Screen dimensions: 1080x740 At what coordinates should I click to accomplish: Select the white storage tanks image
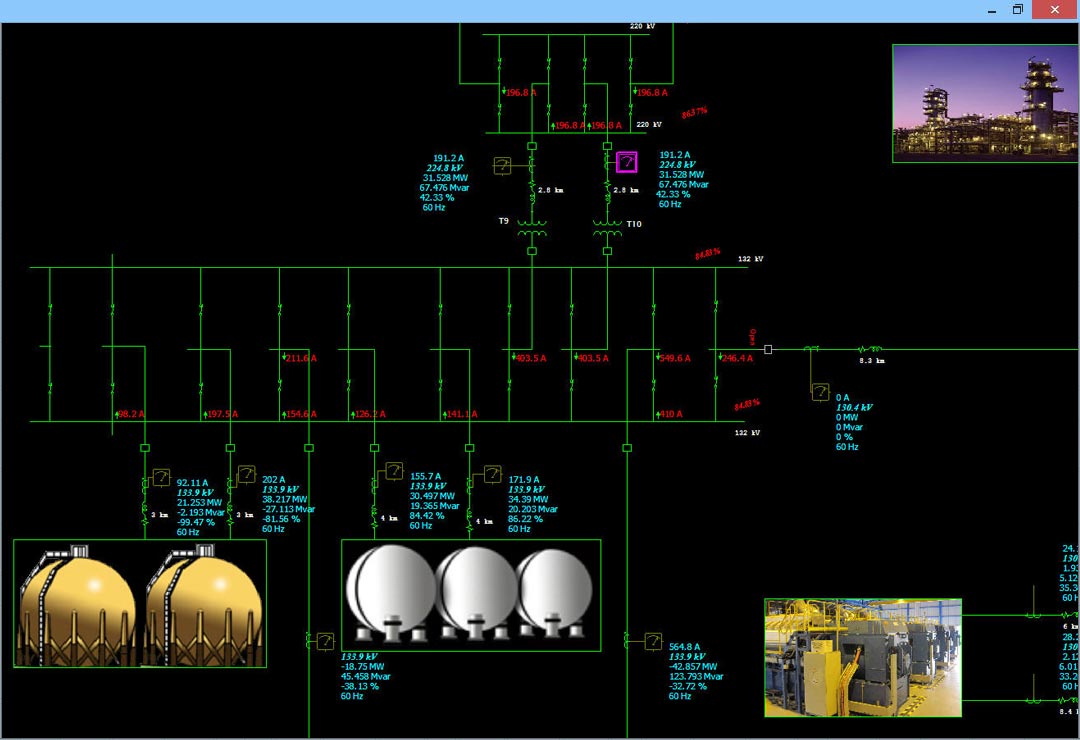click(x=470, y=595)
